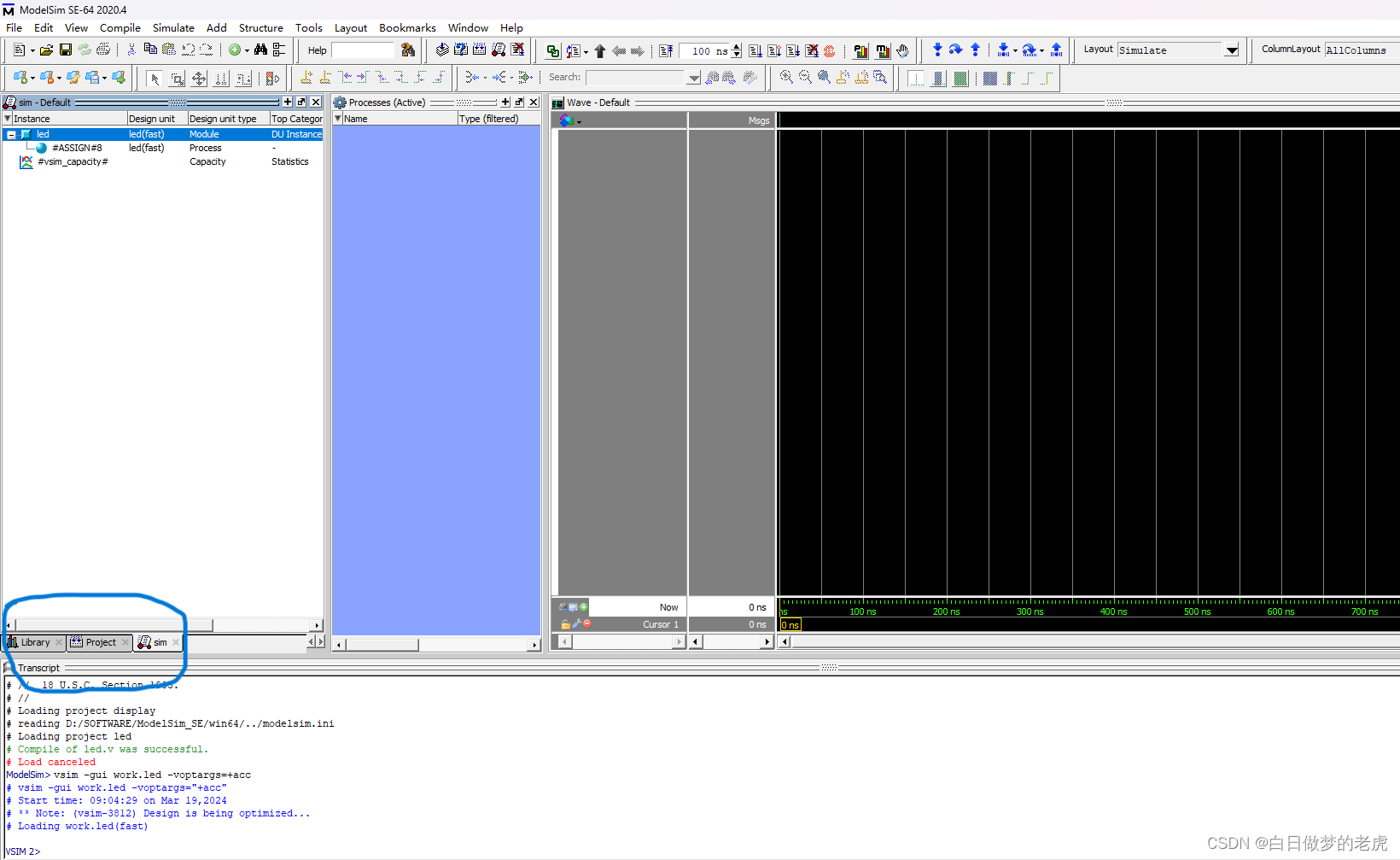Click the Step Over curved arrow icon

(956, 50)
